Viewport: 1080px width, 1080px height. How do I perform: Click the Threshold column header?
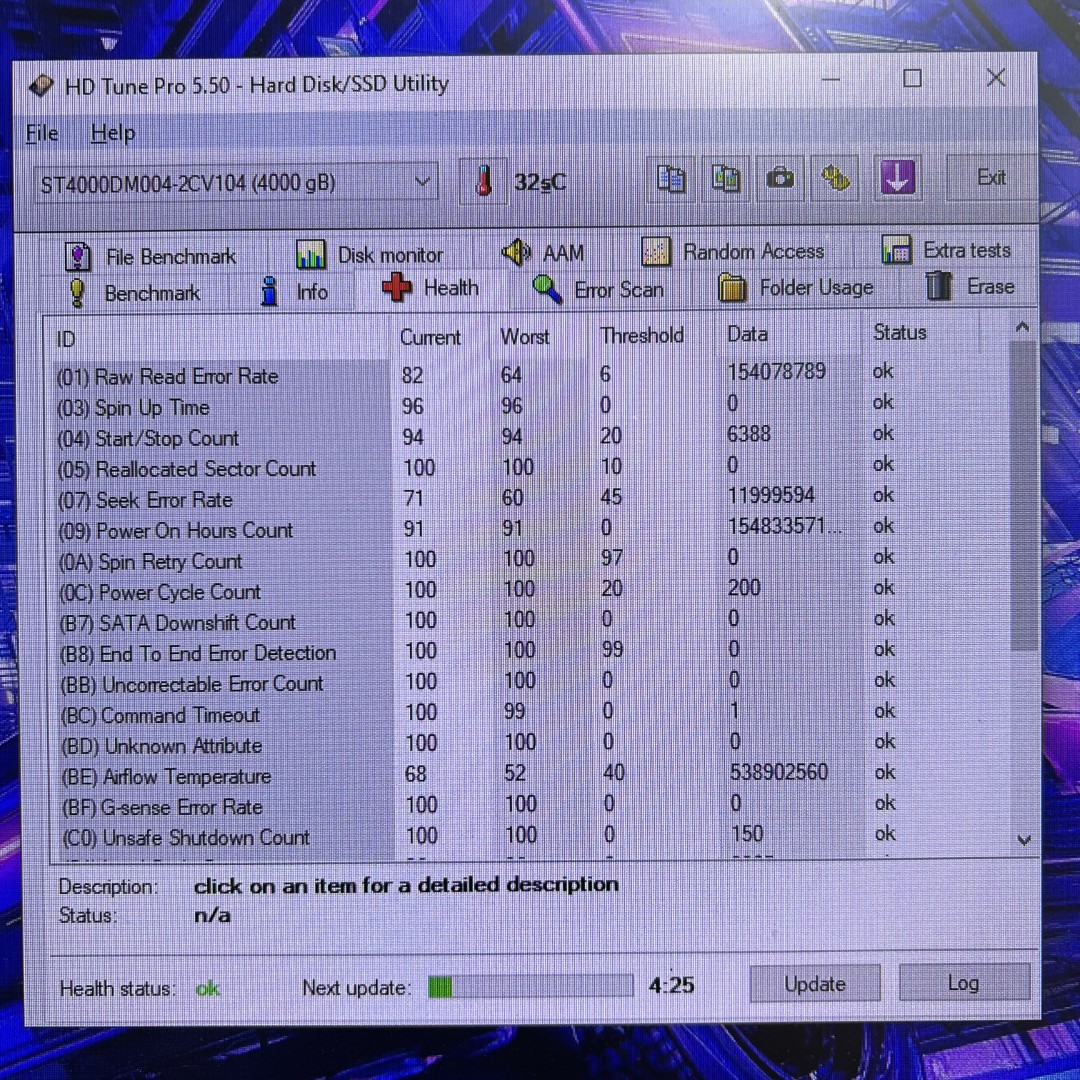(642, 336)
